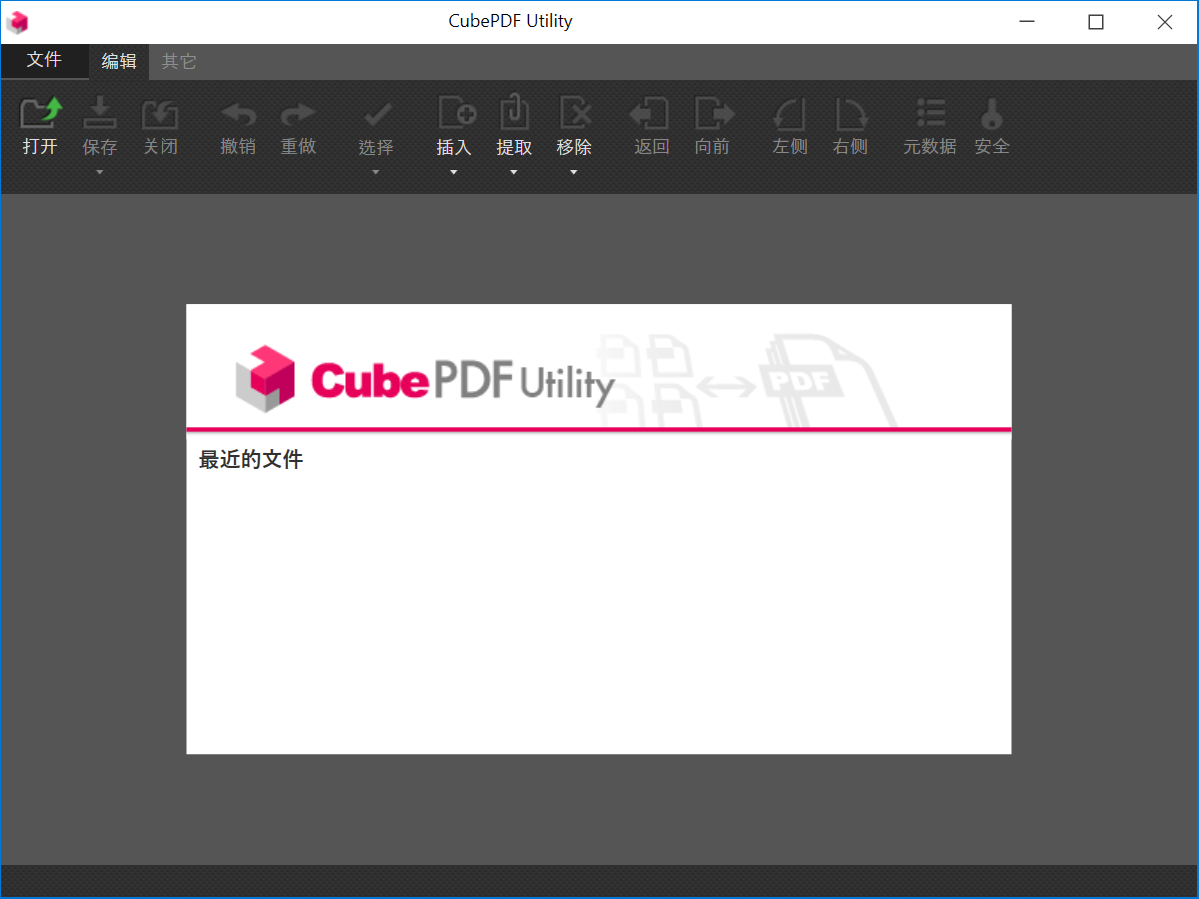Rotate pages left with 左侧 icon
This screenshot has height=899, width=1199.
point(789,125)
